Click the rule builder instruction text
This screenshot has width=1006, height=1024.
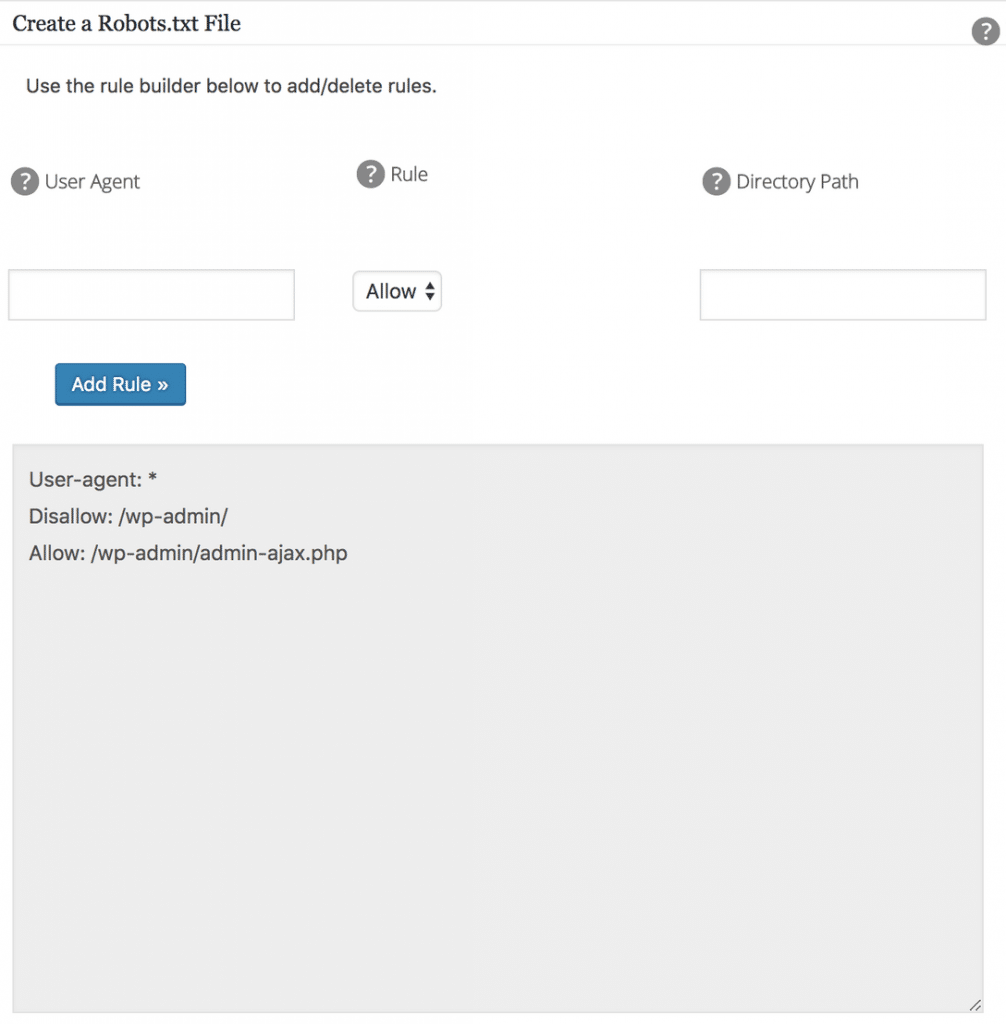[231, 86]
